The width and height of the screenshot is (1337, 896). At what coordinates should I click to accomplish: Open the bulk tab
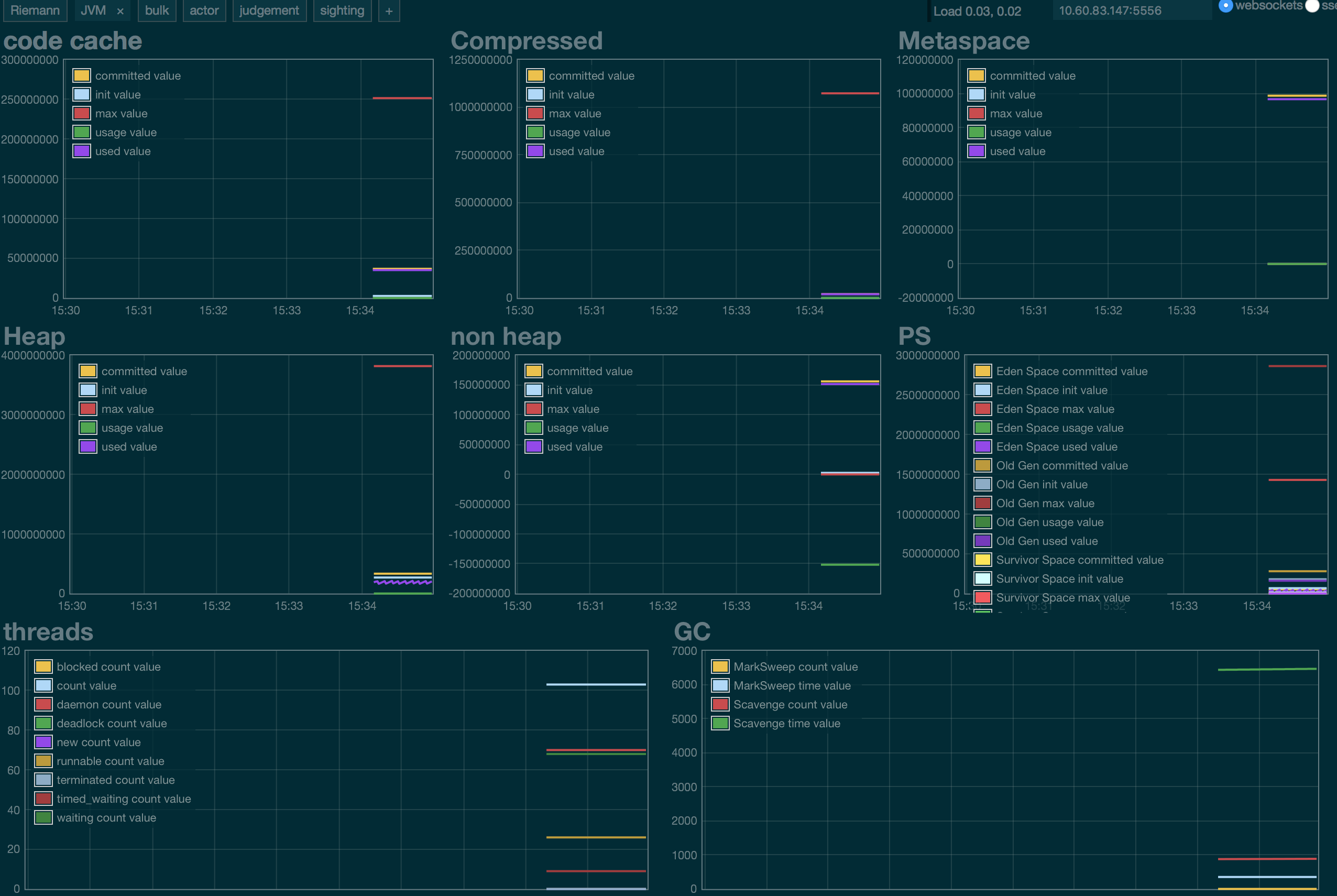[157, 11]
